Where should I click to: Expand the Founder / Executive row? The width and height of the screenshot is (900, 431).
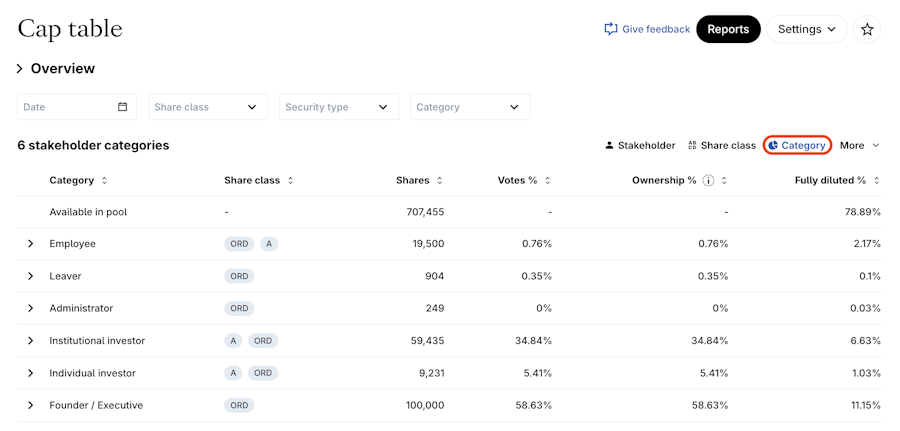[30, 406]
